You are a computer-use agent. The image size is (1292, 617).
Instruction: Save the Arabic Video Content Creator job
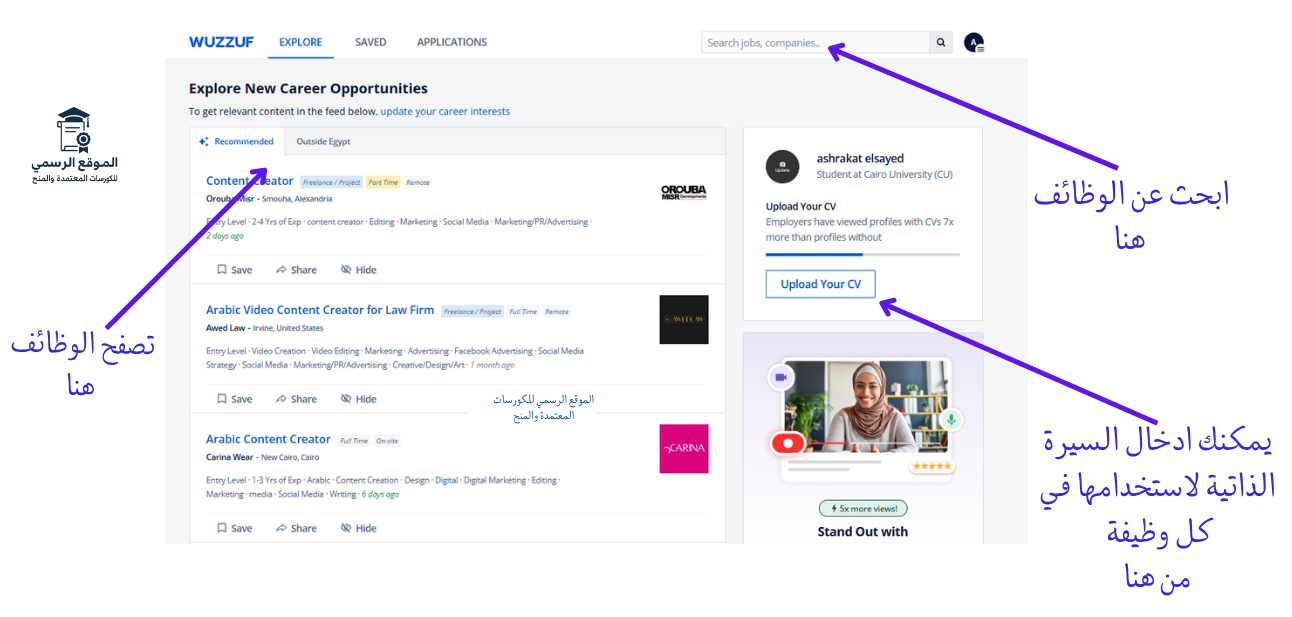[x=235, y=399]
